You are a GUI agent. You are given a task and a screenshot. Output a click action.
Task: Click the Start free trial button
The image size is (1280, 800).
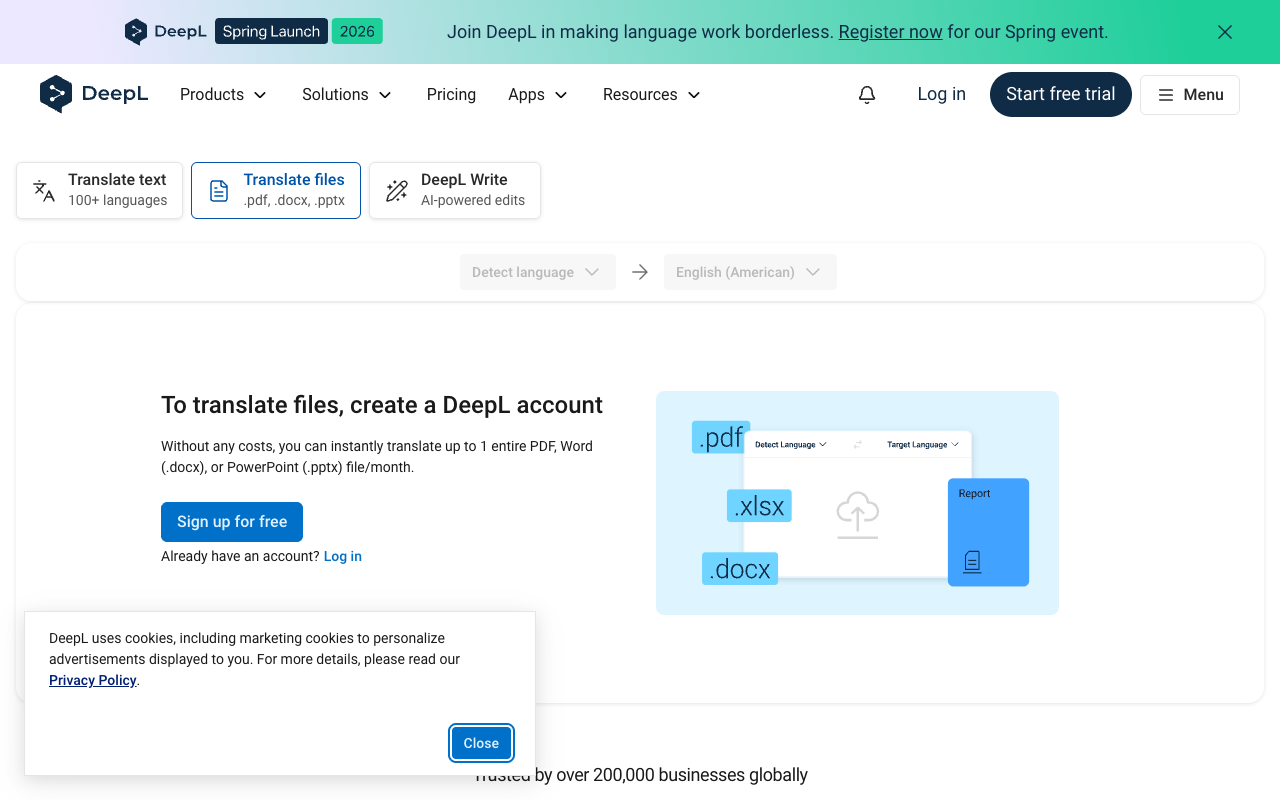coord(1060,94)
